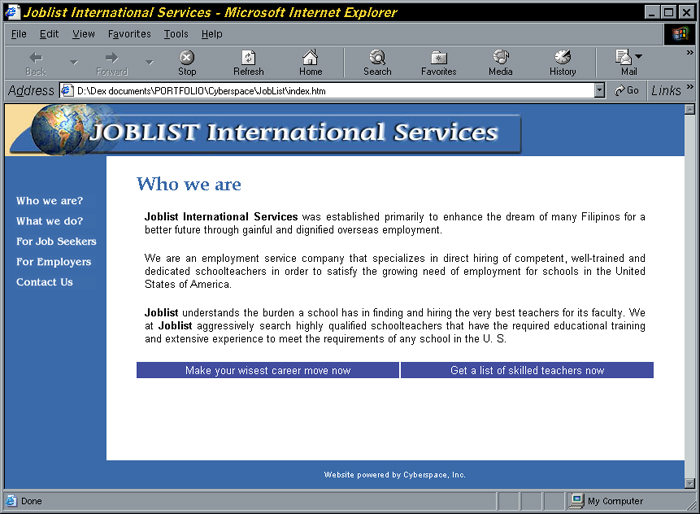Minimize the Internet Explorer window

652,12
